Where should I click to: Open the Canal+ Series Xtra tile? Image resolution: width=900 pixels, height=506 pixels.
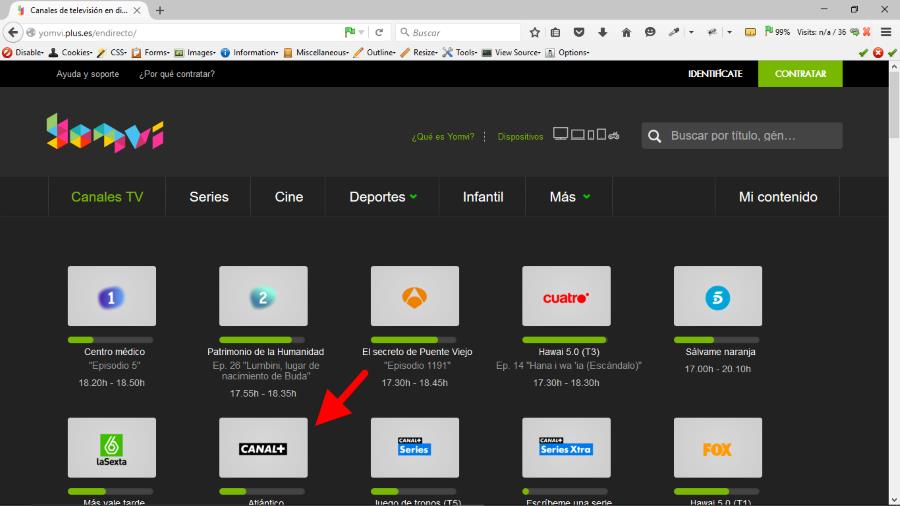pyautogui.click(x=567, y=447)
